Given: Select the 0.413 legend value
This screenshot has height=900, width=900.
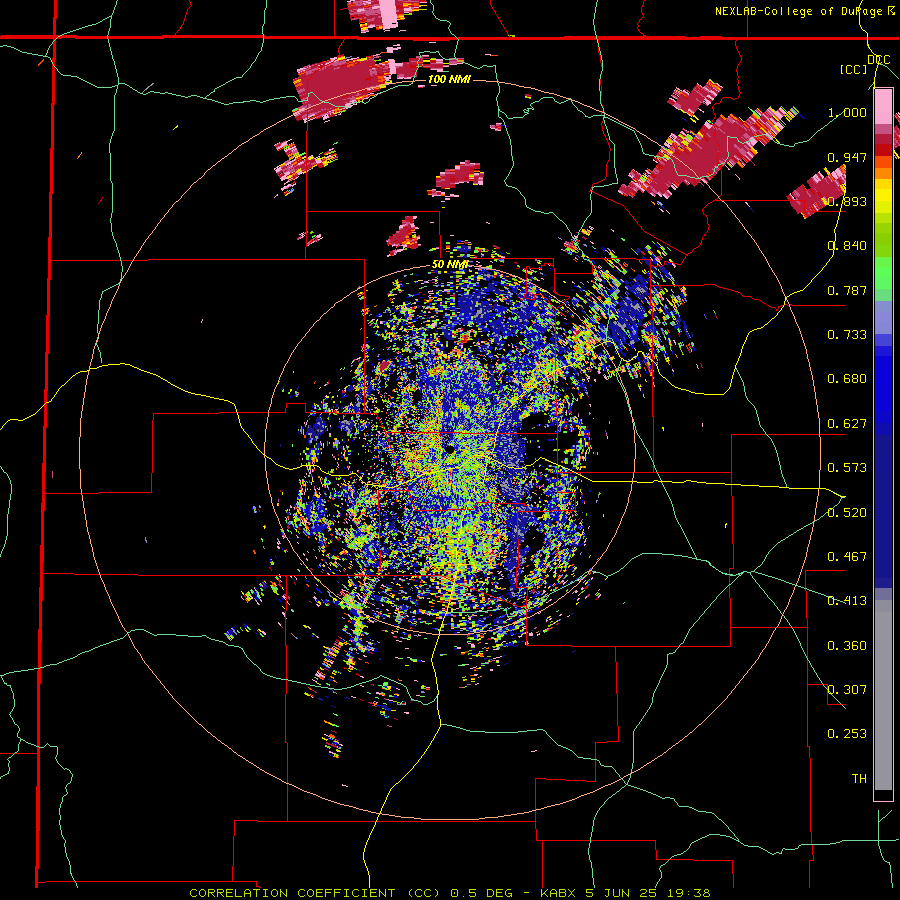Looking at the screenshot, I should pyautogui.click(x=847, y=601).
